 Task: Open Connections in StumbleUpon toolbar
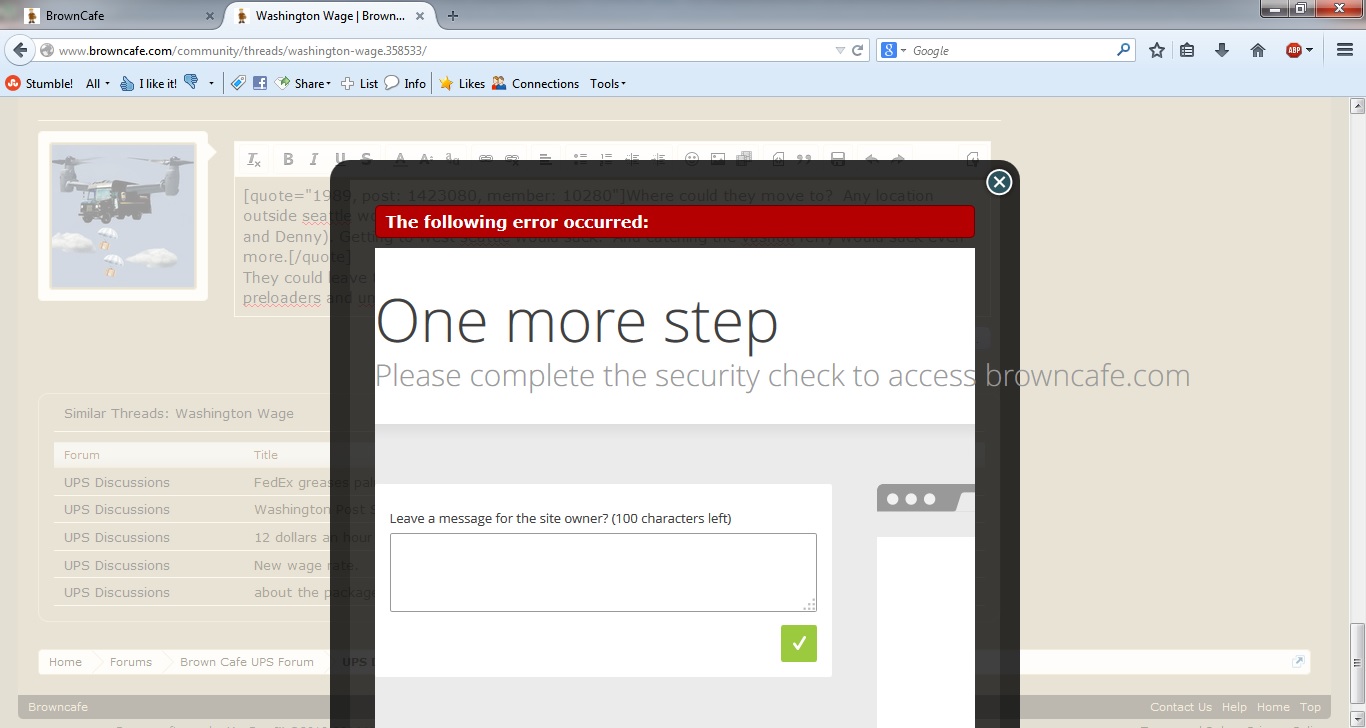[535, 84]
